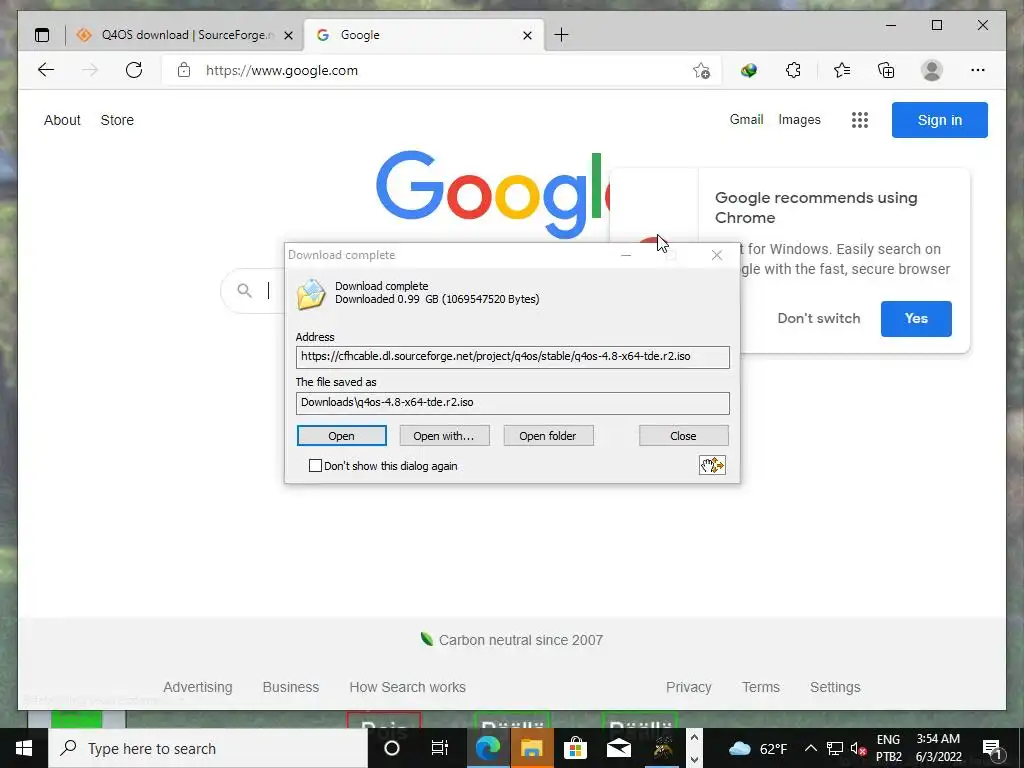
Task: Click the 'The file saved as' path field
Action: point(513,403)
